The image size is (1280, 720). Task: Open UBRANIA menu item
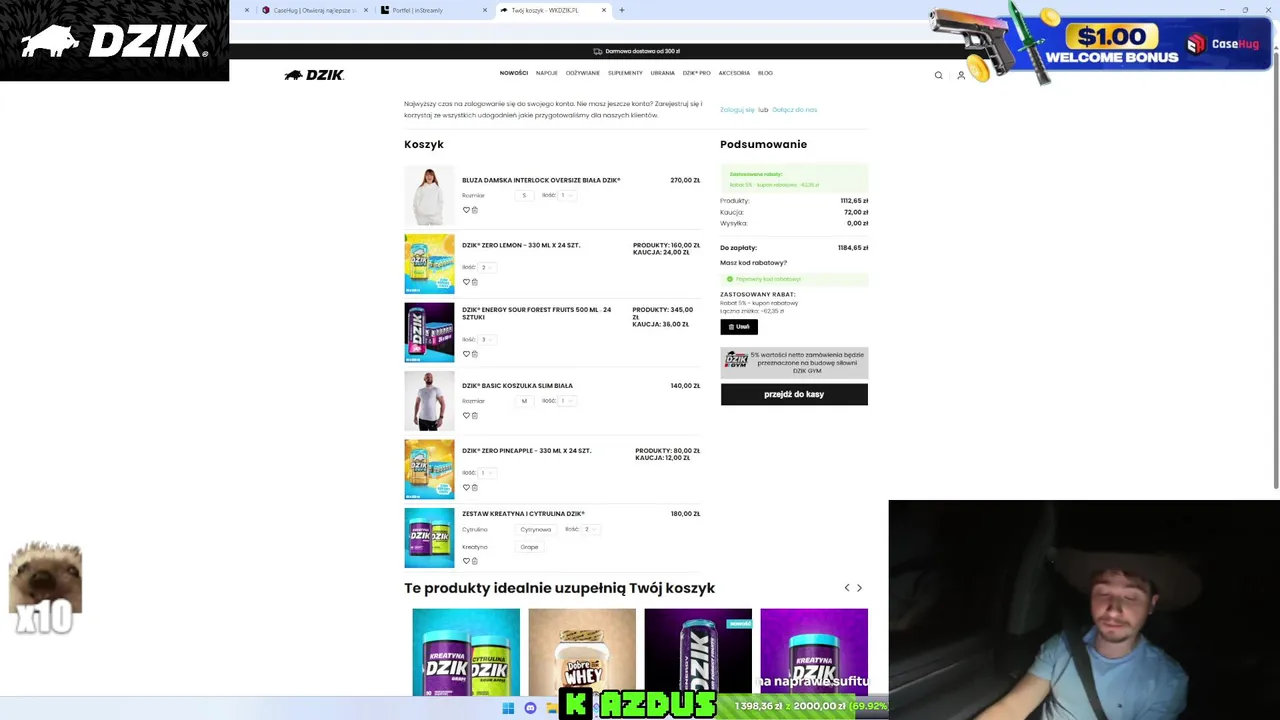tap(662, 73)
